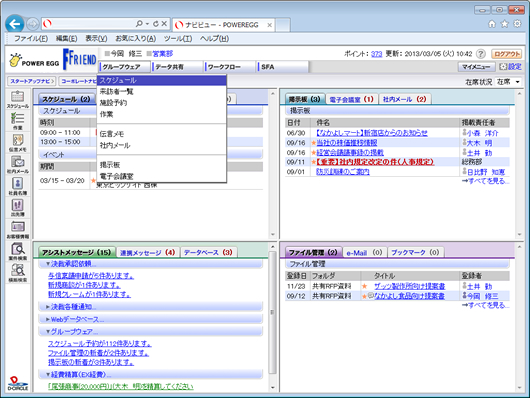Switch to 電子会議室 (1) tab
This screenshot has height=398, width=530.
[x=352, y=99]
